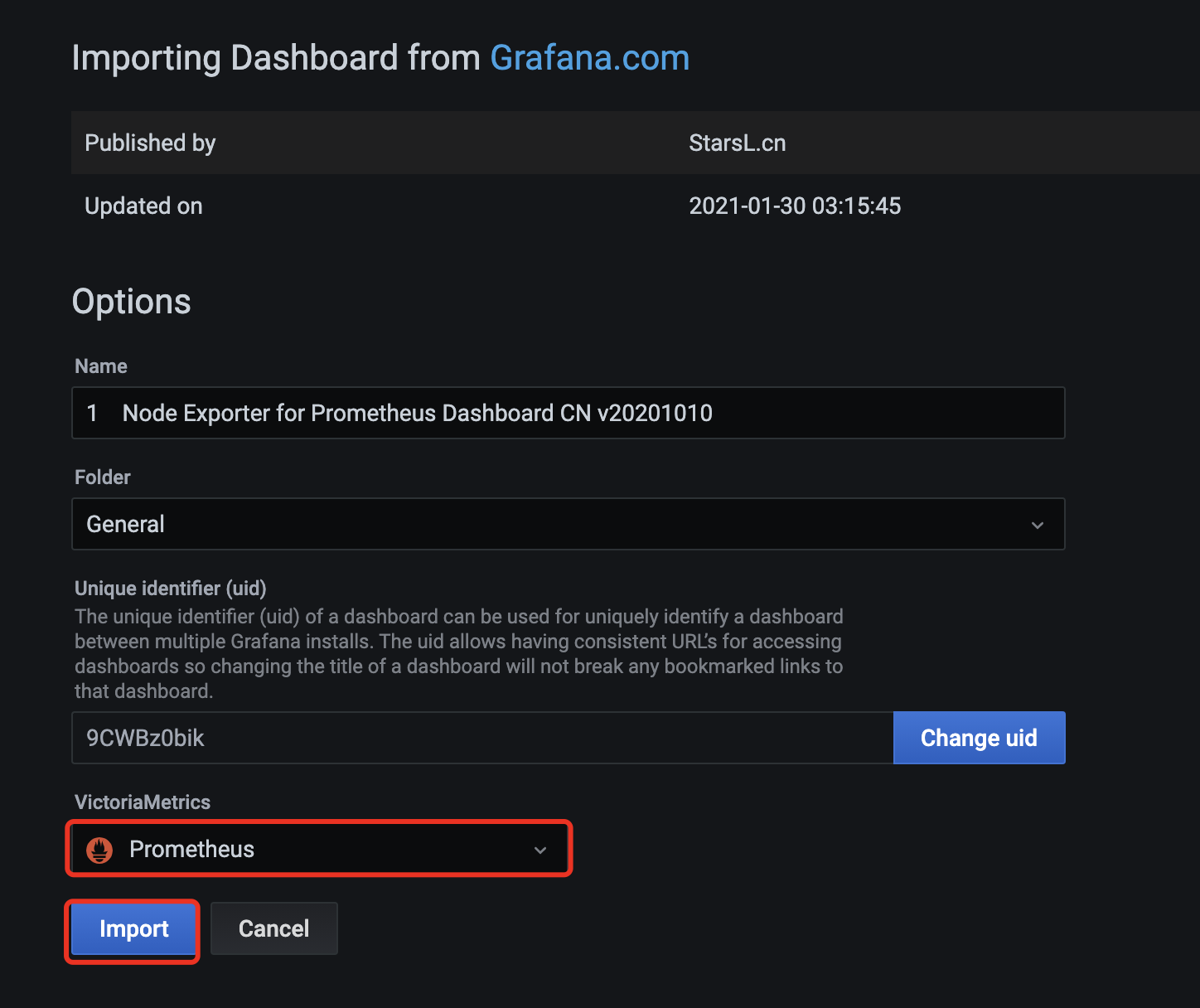Click the Change uid button
Viewport: 1200px width, 1008px height.
click(979, 738)
